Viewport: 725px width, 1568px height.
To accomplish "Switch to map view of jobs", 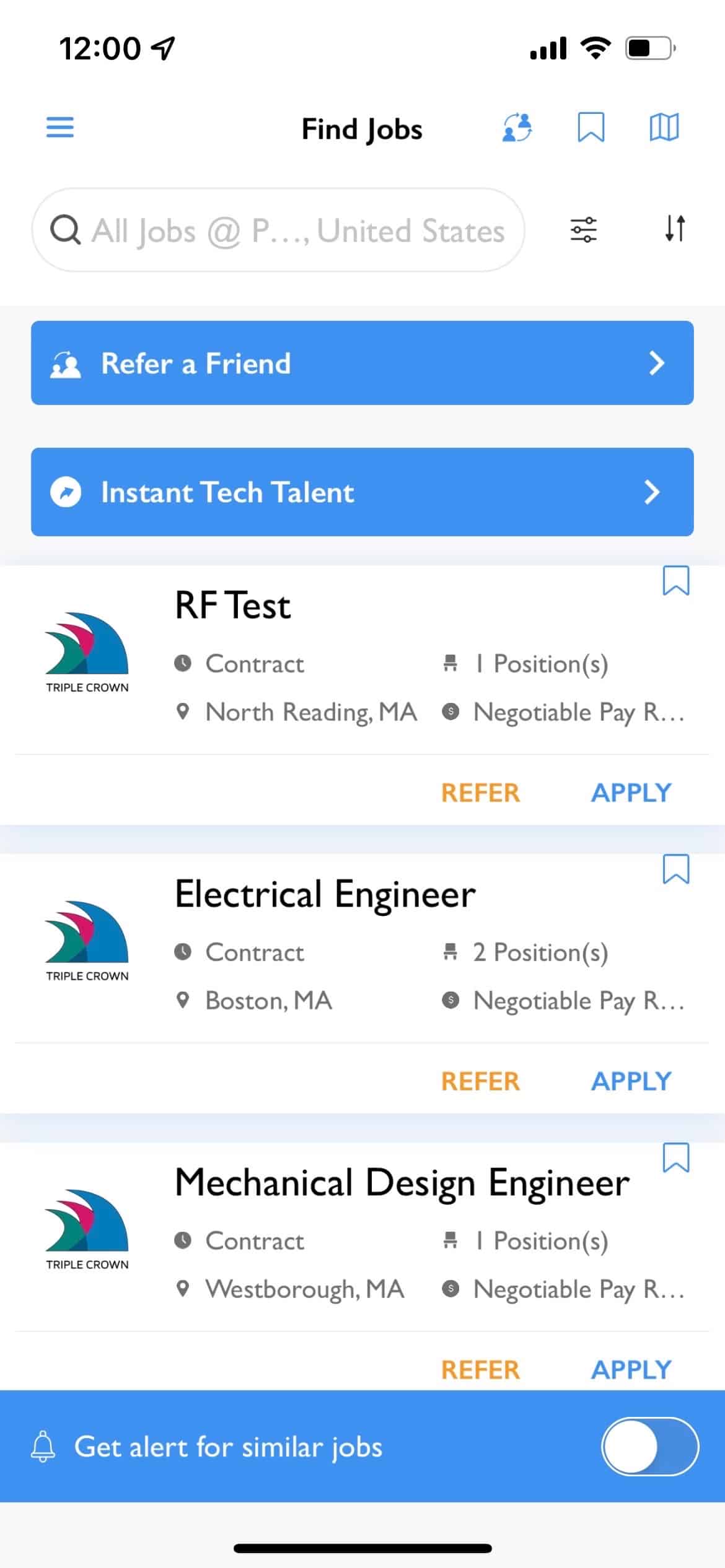I will (x=664, y=128).
